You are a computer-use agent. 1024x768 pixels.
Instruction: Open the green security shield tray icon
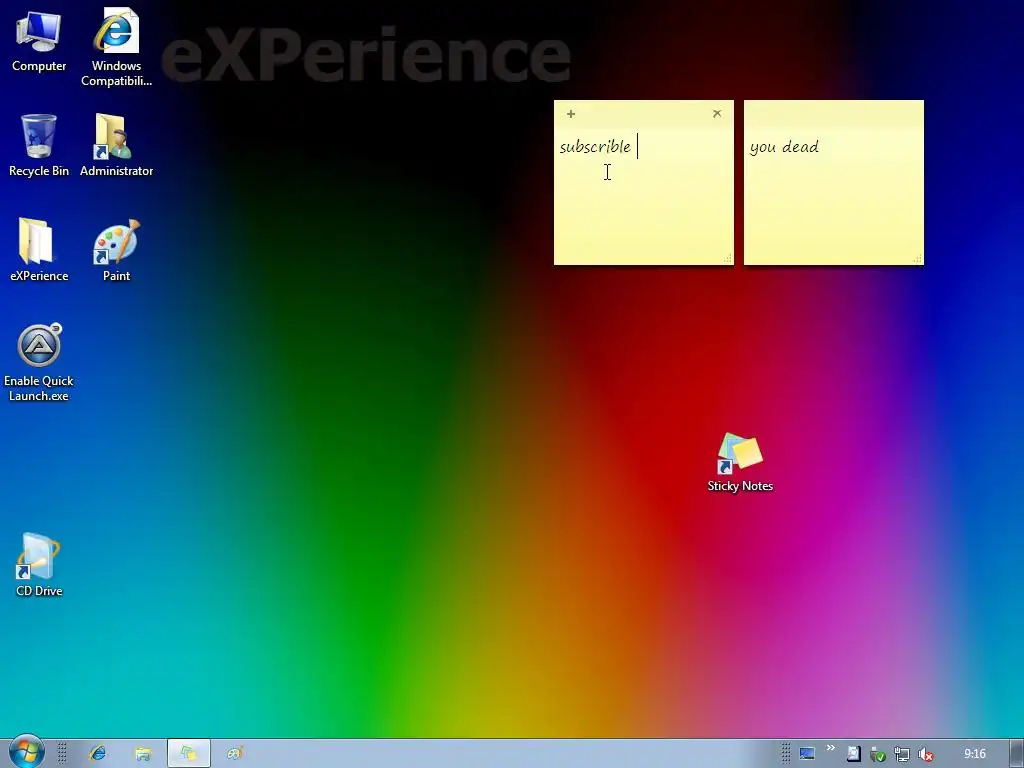tap(878, 755)
